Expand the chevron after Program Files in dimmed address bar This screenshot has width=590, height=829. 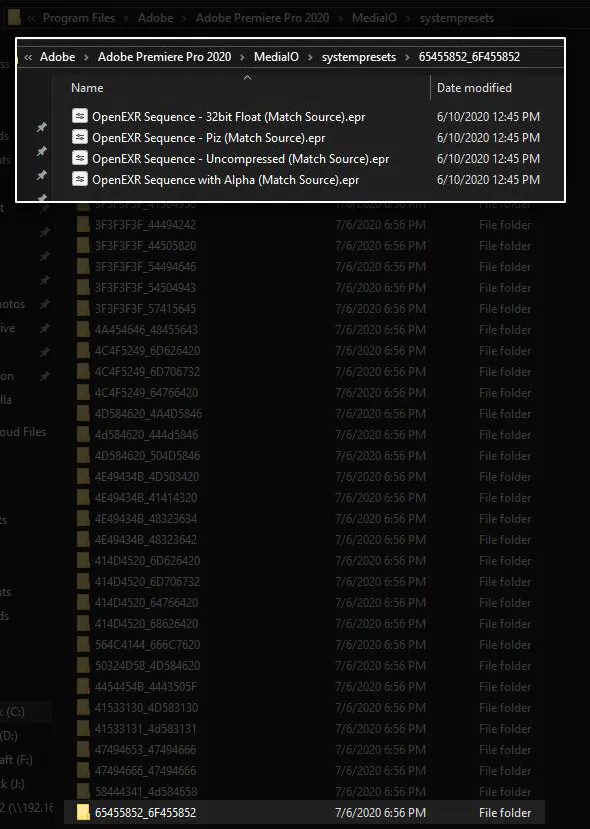coord(126,19)
